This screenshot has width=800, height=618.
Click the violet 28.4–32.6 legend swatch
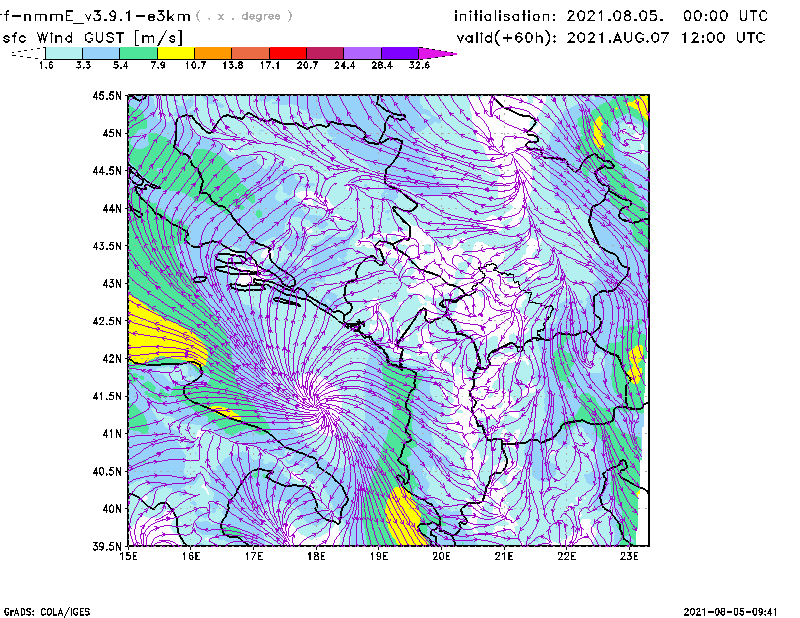pos(400,53)
